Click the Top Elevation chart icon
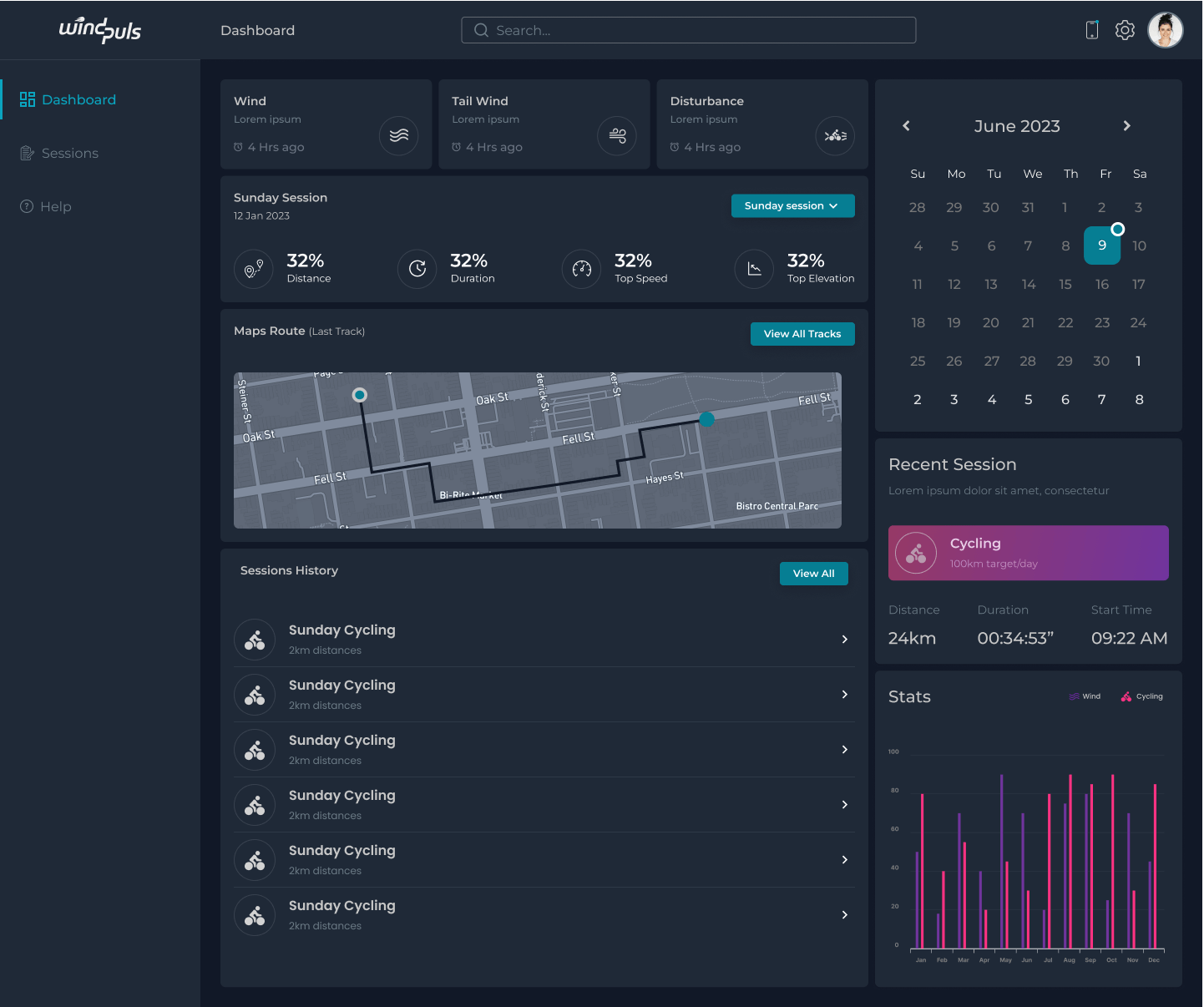1204x1007 pixels. pyautogui.click(x=754, y=269)
